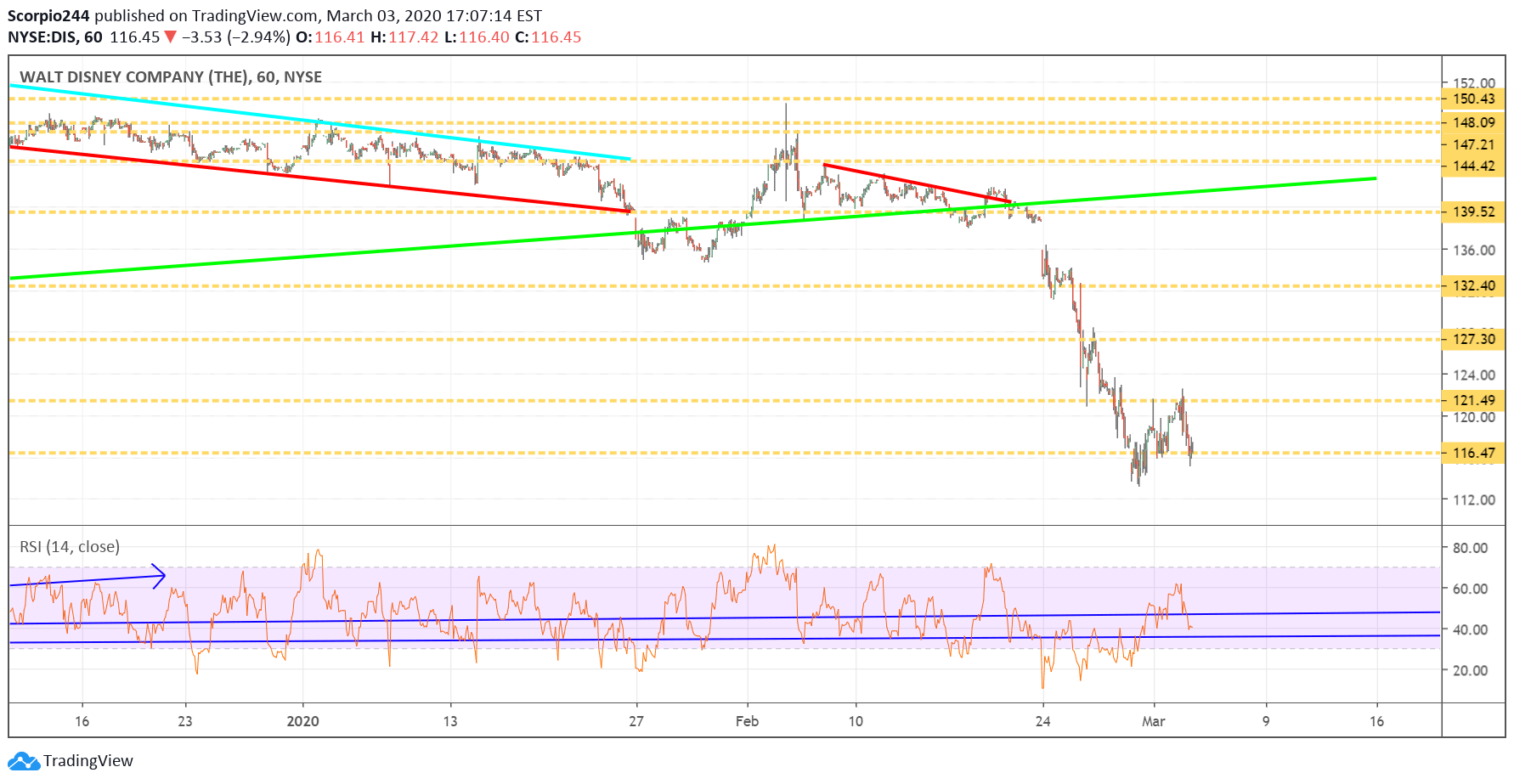Click the close price value 116.45
Screen dimensions: 1514x784
point(556,37)
